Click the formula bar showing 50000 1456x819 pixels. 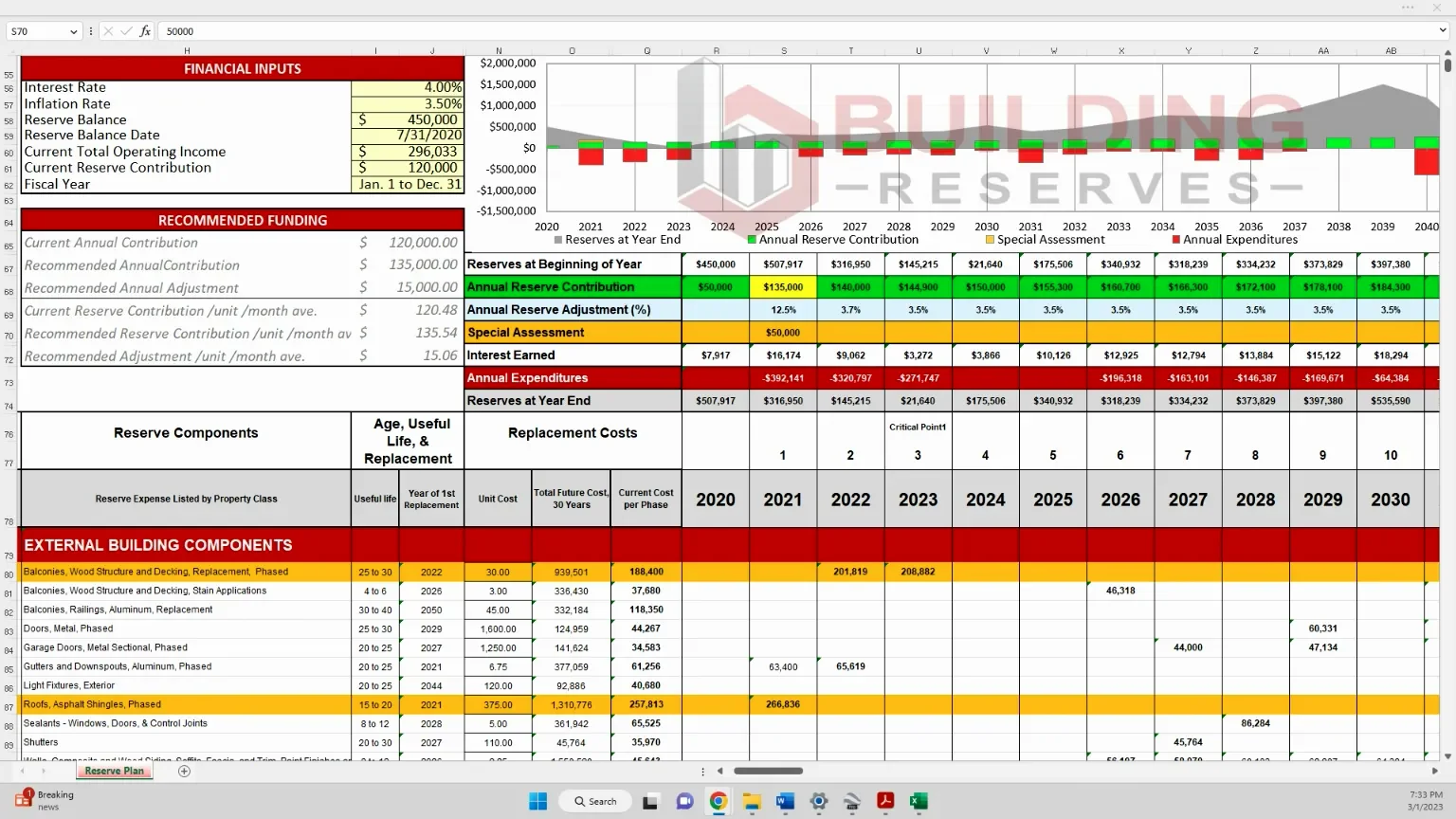[796, 31]
